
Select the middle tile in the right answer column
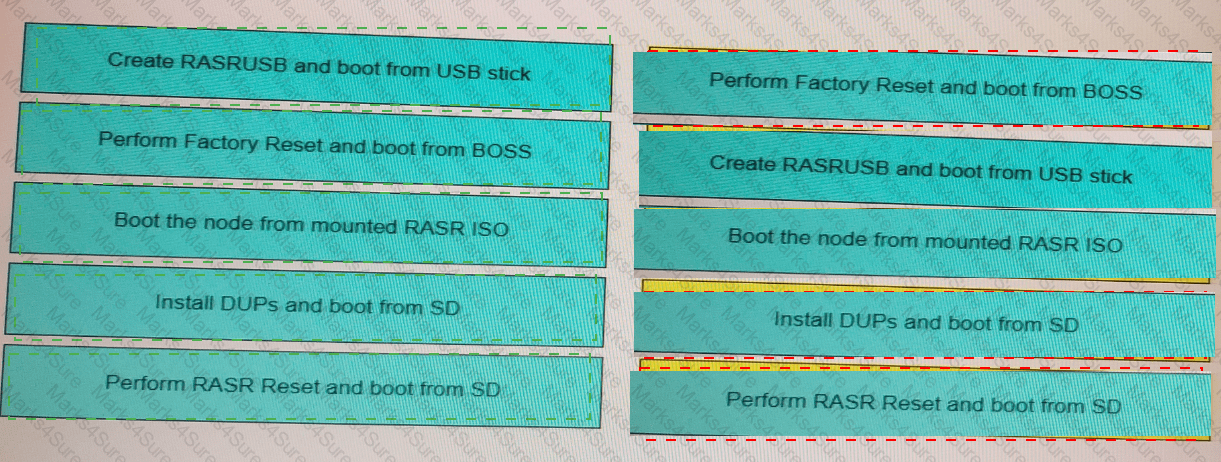[x=925, y=241]
